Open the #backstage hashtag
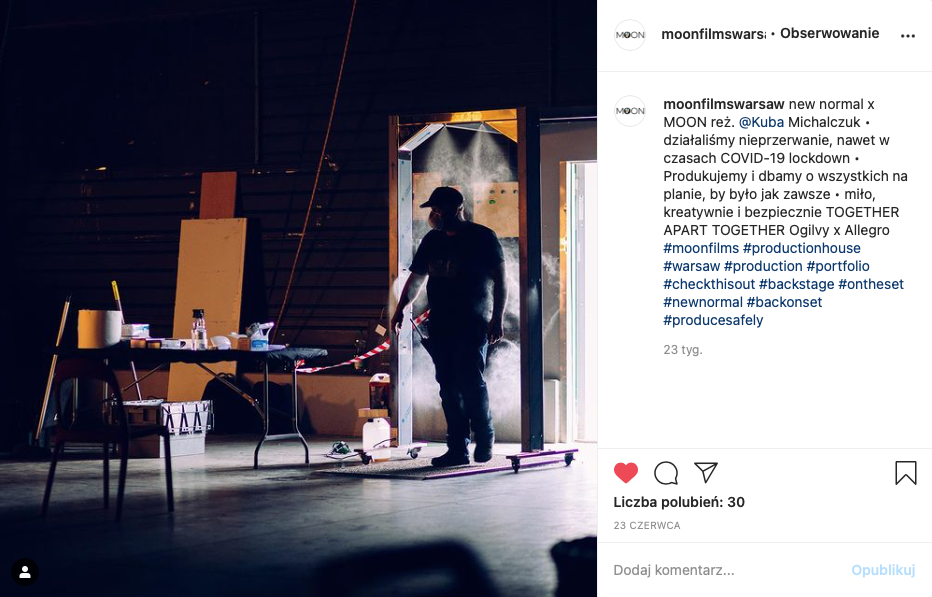 (x=796, y=284)
